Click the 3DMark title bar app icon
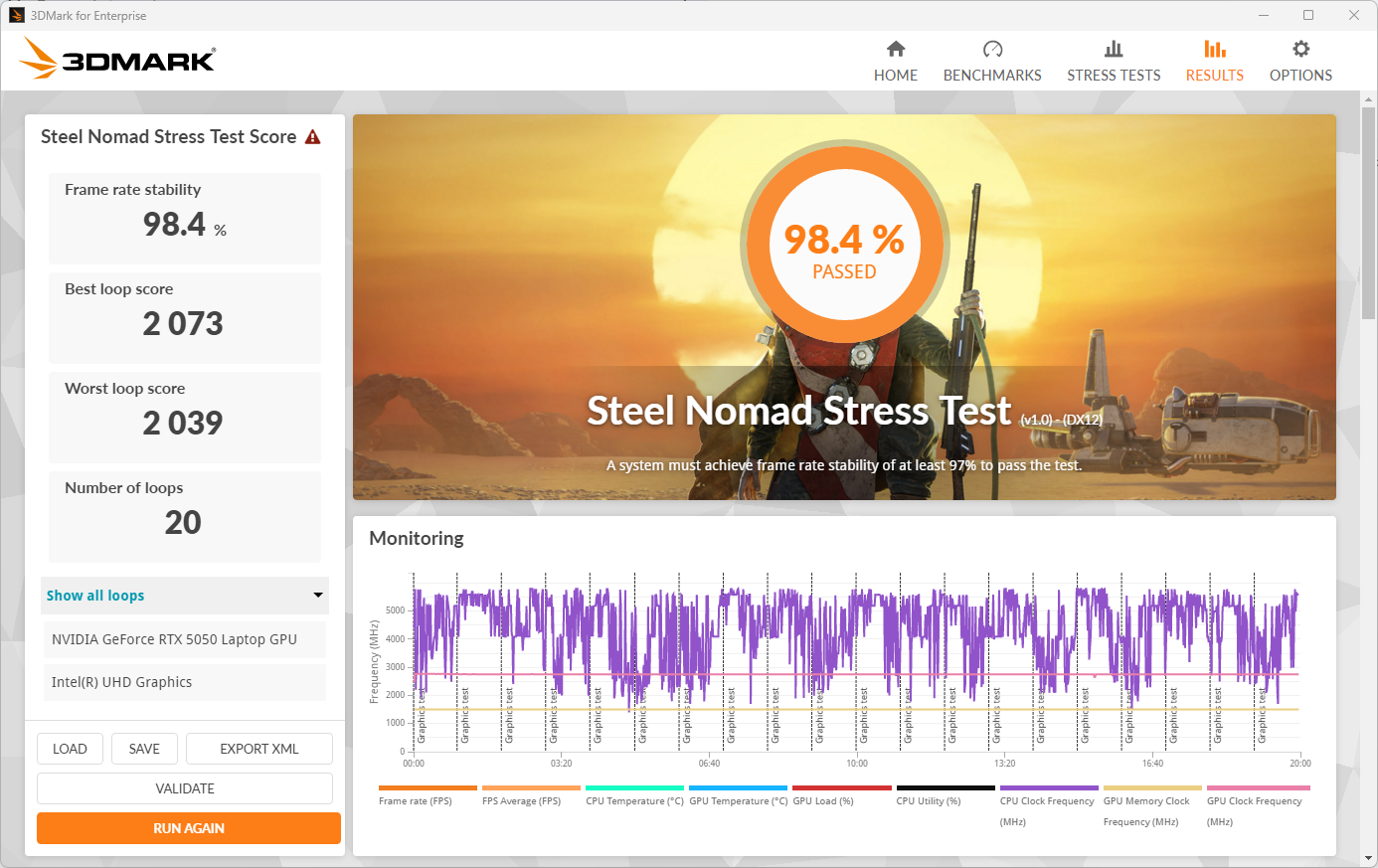This screenshot has height=868, width=1378. click(x=17, y=15)
